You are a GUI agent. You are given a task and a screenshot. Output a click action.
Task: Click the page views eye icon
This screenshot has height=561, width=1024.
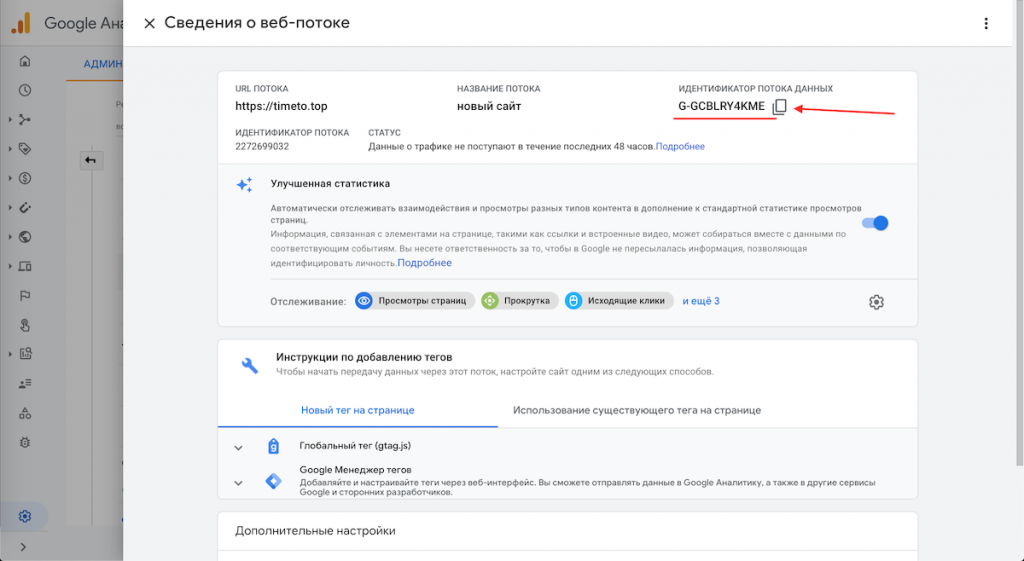(x=364, y=300)
